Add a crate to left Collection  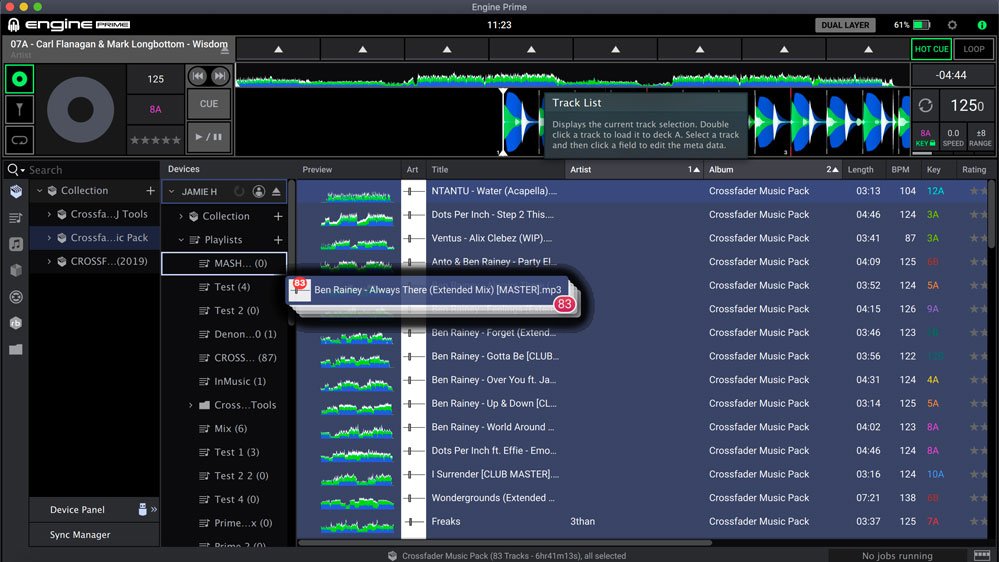[150, 191]
